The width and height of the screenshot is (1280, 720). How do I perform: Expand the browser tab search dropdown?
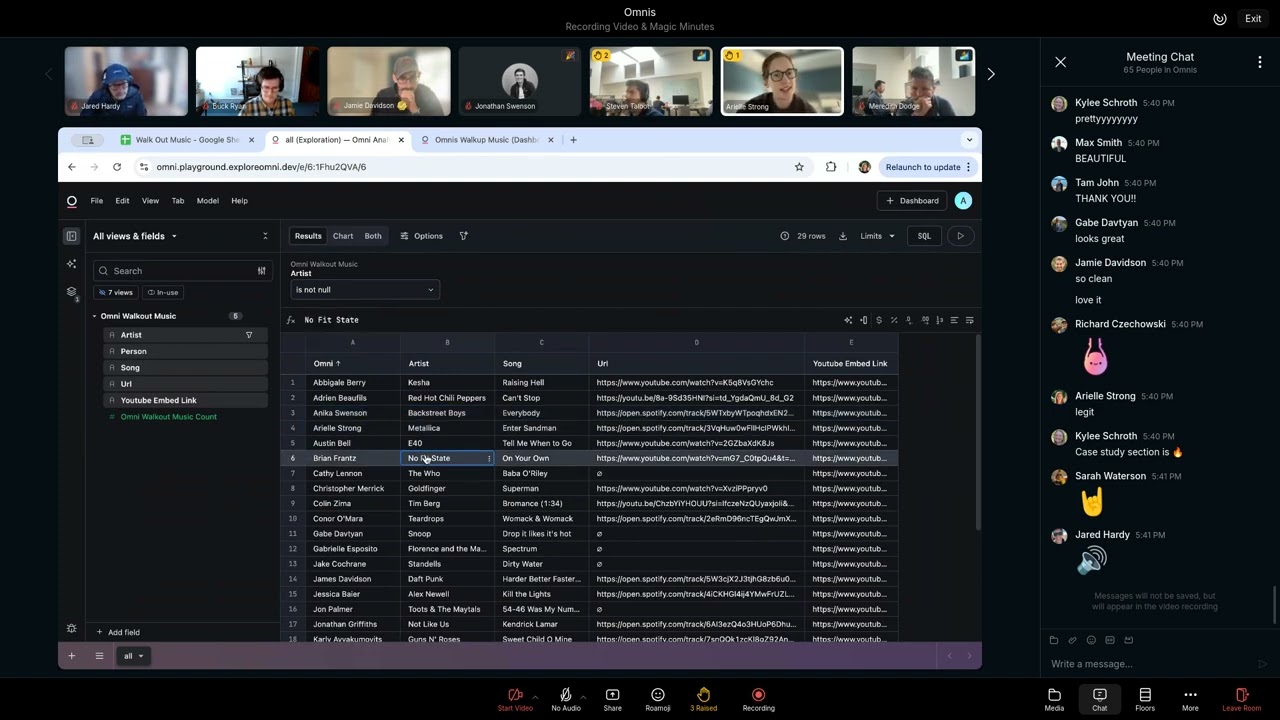tap(969, 140)
